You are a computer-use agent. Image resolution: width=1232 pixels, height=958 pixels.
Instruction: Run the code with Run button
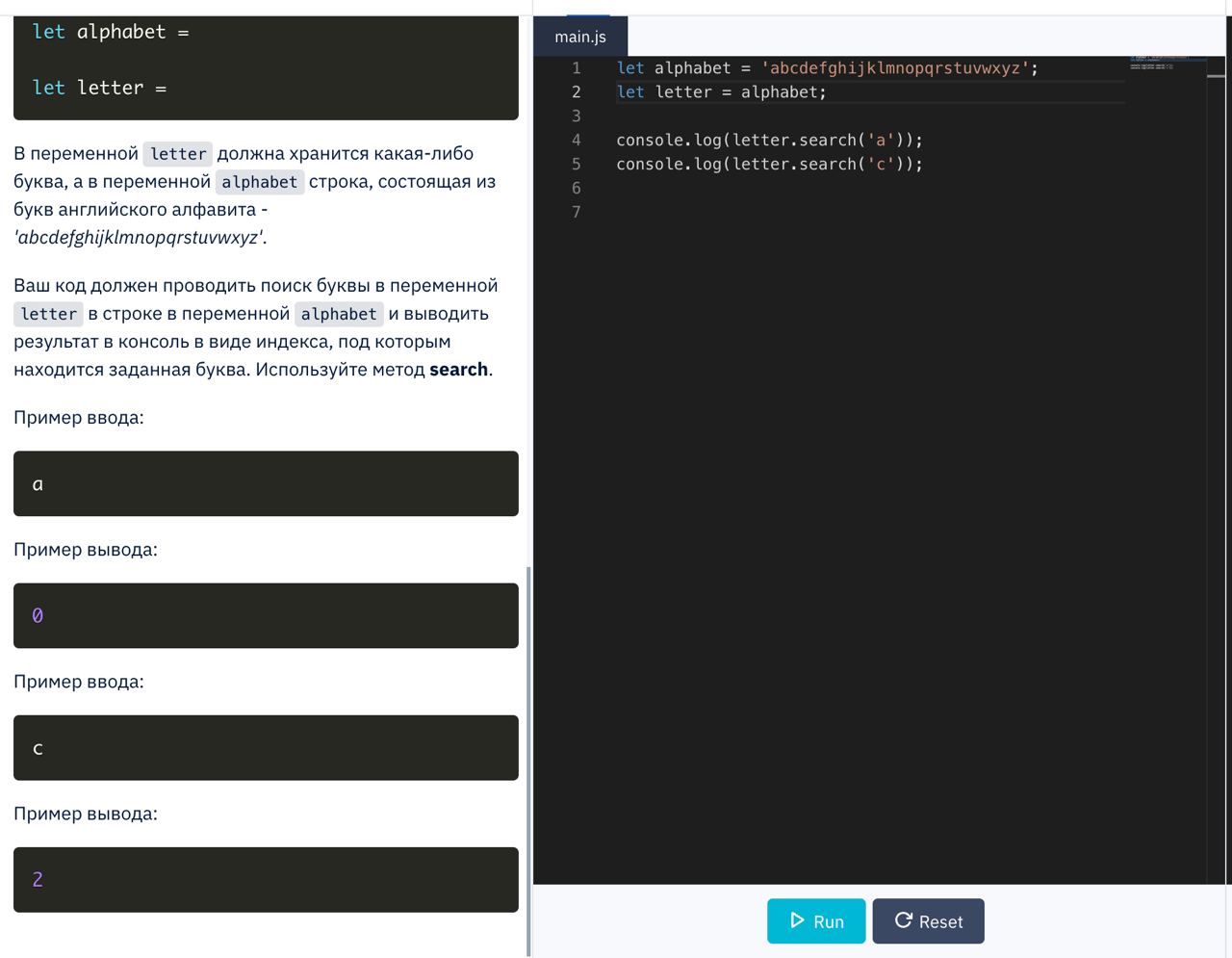tap(816, 921)
